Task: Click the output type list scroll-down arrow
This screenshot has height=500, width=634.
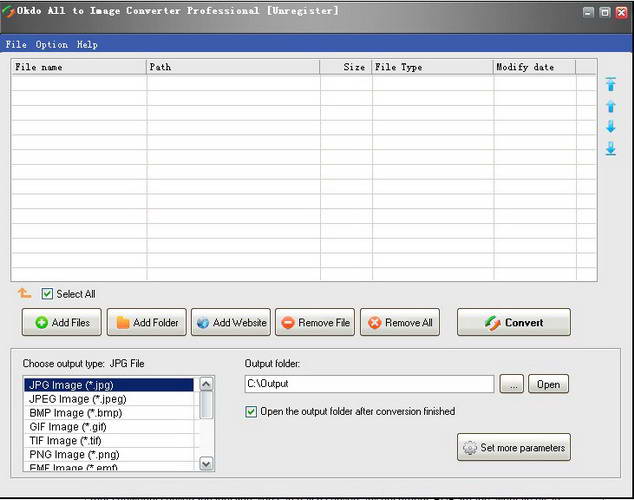Action: click(x=206, y=464)
